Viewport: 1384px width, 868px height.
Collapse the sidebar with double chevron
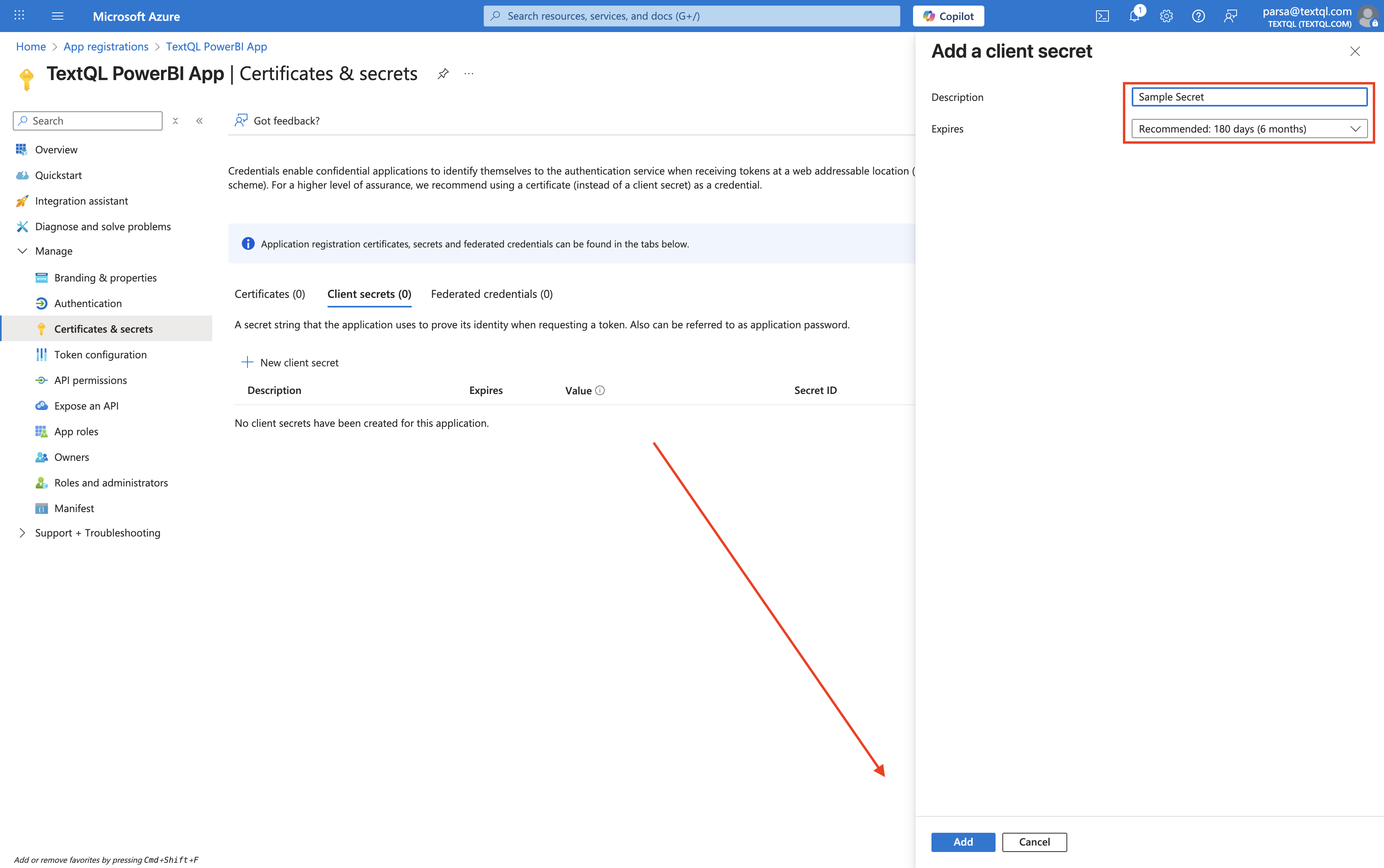[x=199, y=121]
